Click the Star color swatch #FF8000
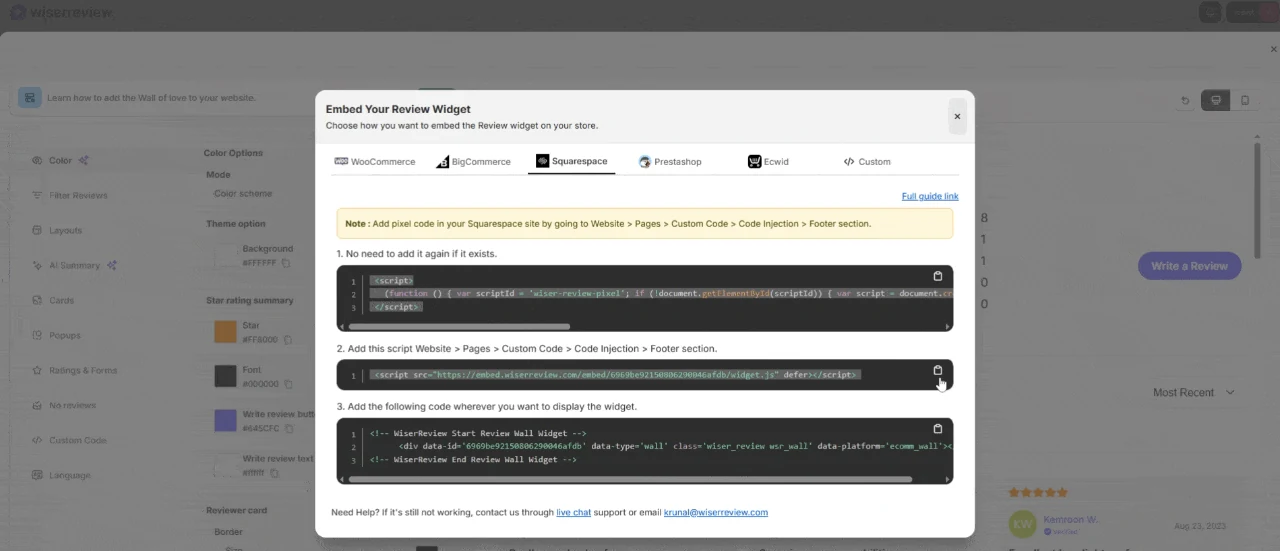The width and height of the screenshot is (1280, 551). click(x=225, y=332)
